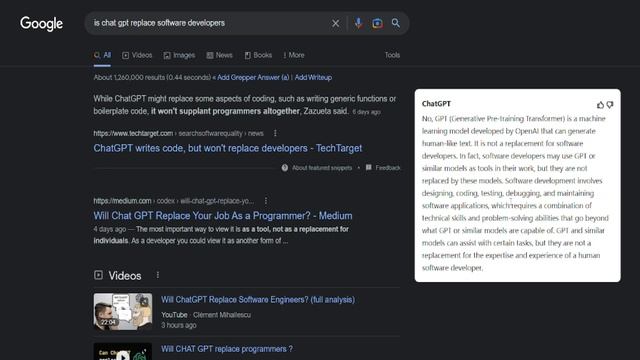The height and width of the screenshot is (360, 640).
Task: Open ChatGPT writes code TechTarget result
Action: [x=228, y=148]
